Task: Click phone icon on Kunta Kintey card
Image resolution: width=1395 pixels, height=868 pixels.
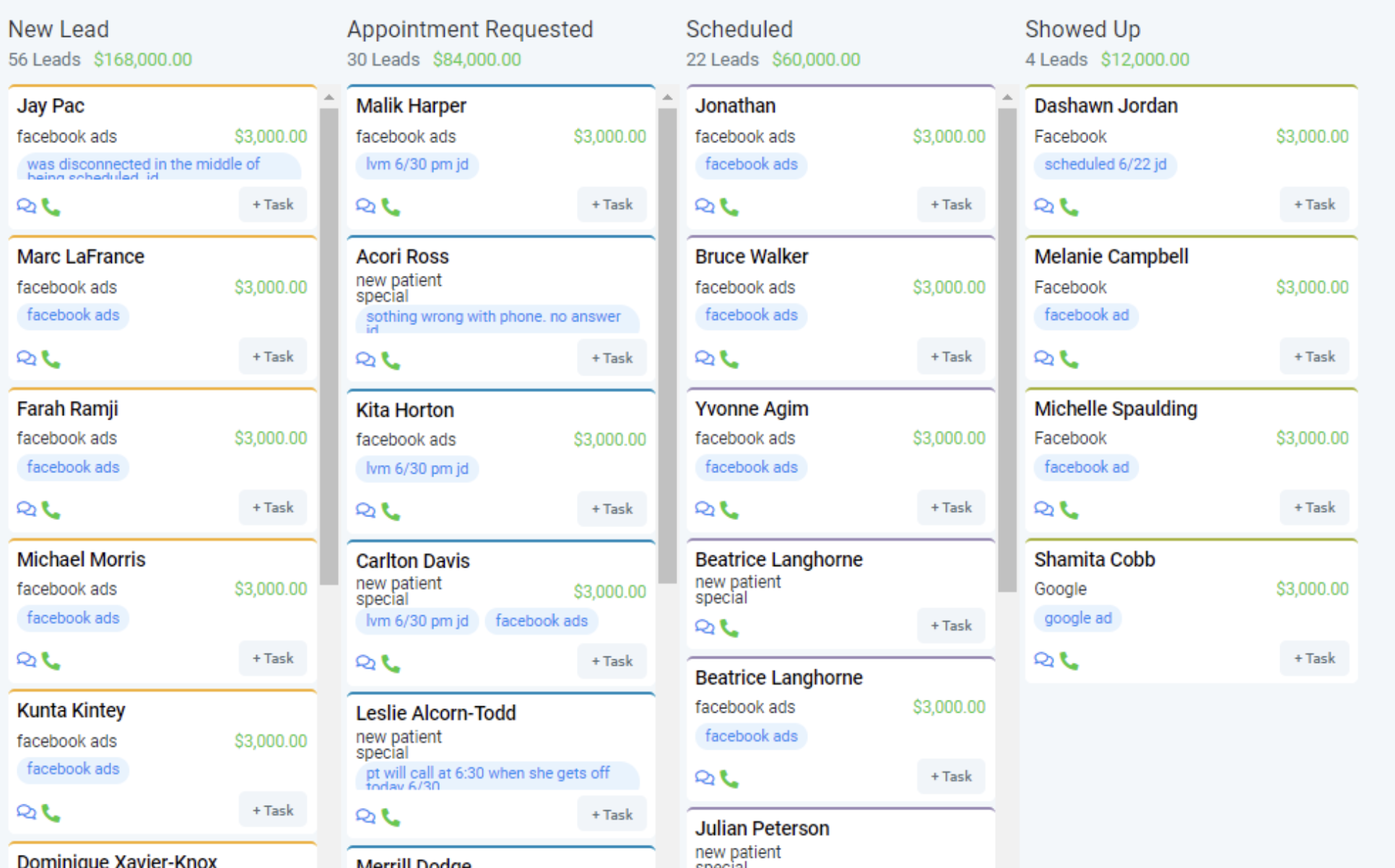Action: tap(51, 812)
